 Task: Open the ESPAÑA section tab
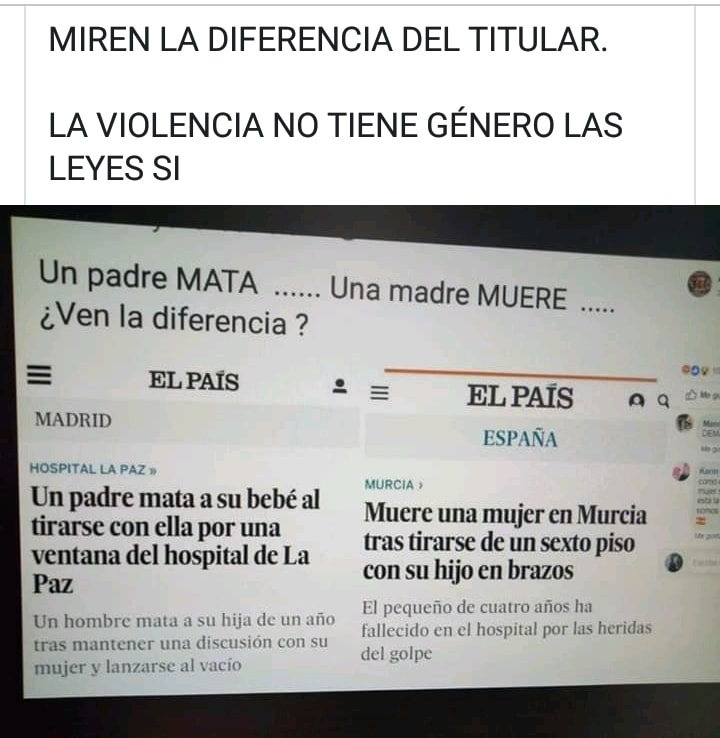pyautogui.click(x=520, y=438)
